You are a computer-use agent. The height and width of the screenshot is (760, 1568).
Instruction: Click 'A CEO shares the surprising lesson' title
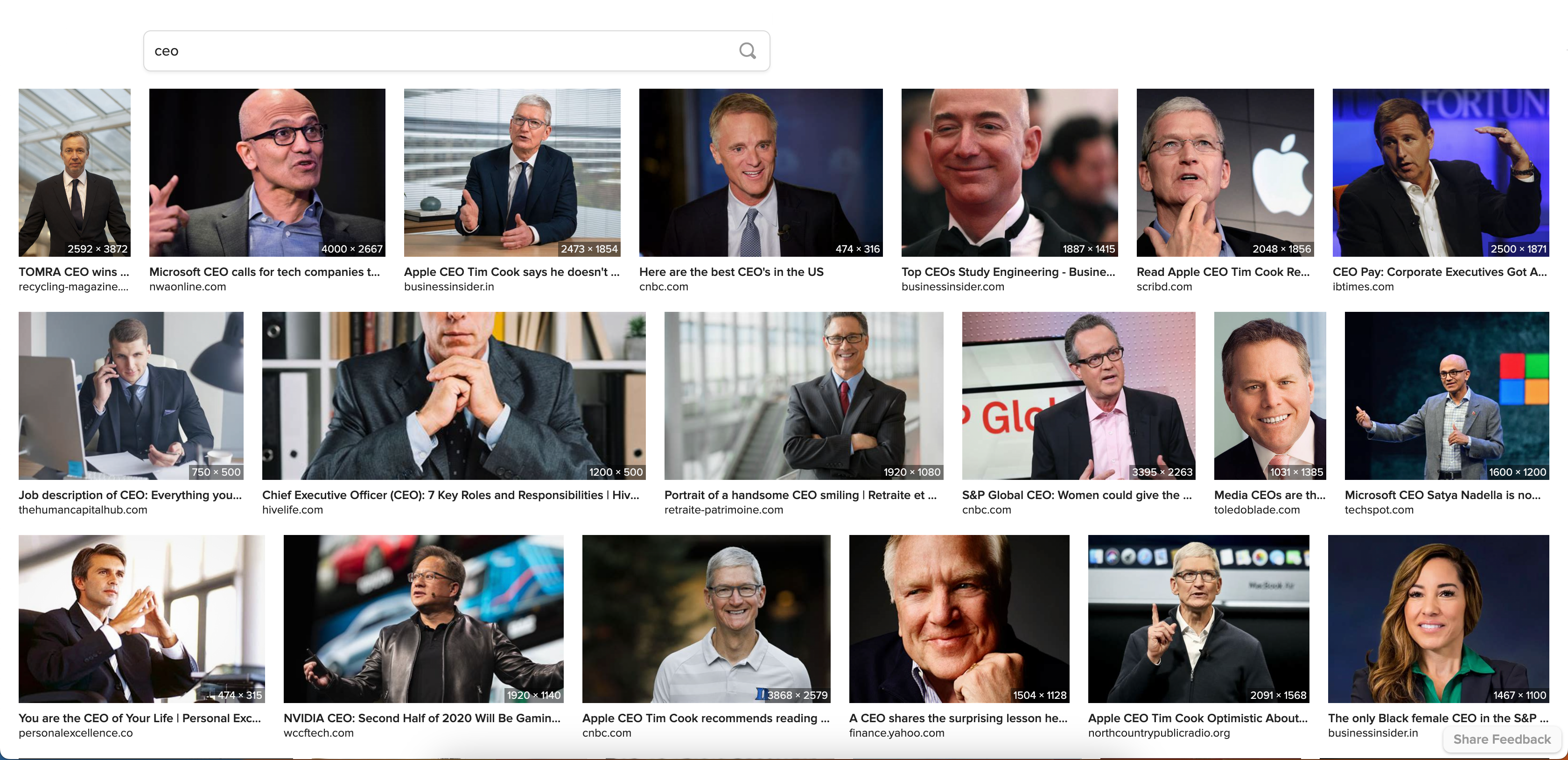click(958, 718)
